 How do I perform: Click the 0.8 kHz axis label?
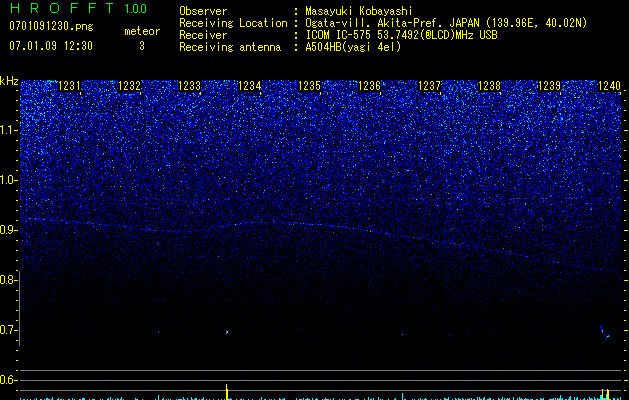pos(8,280)
